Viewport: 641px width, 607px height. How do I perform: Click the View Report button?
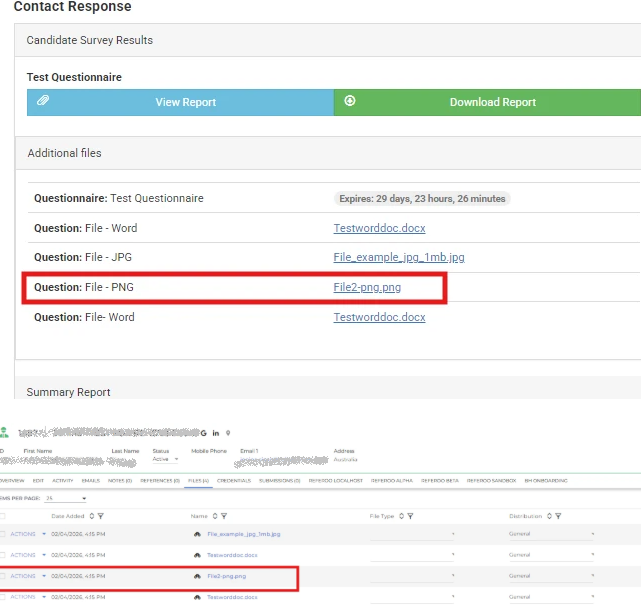pos(181,102)
